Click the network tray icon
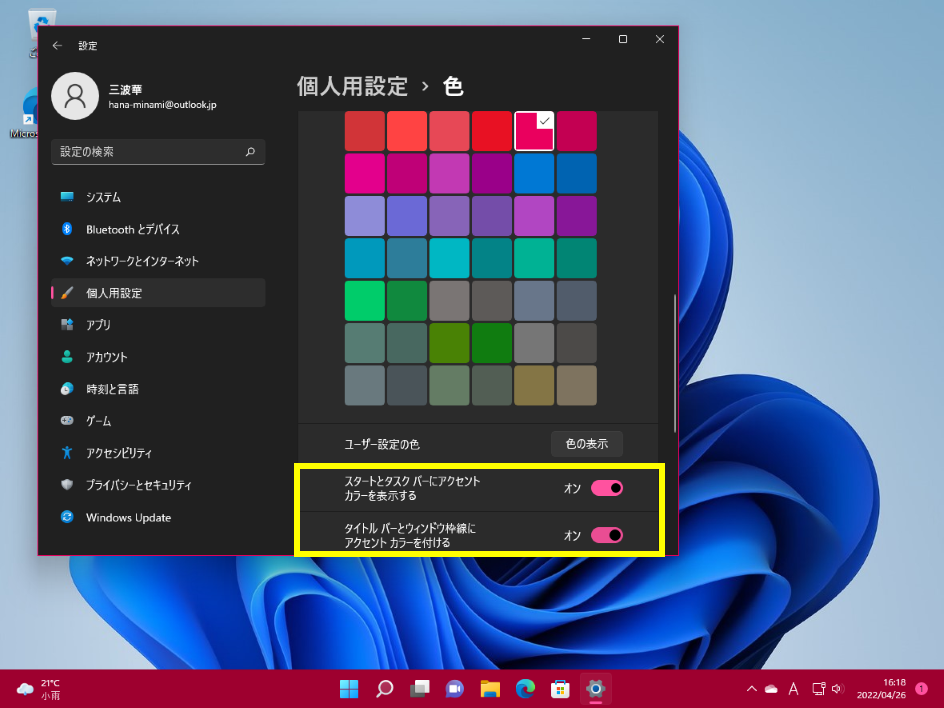The image size is (944, 708). [818, 689]
